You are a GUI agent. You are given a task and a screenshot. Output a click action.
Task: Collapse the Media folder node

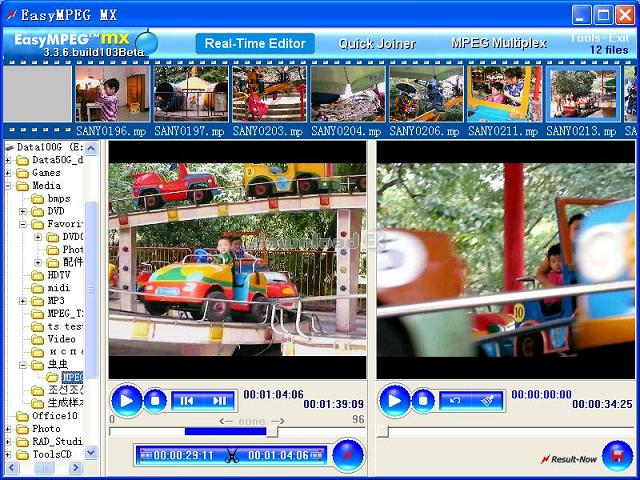click(8, 186)
